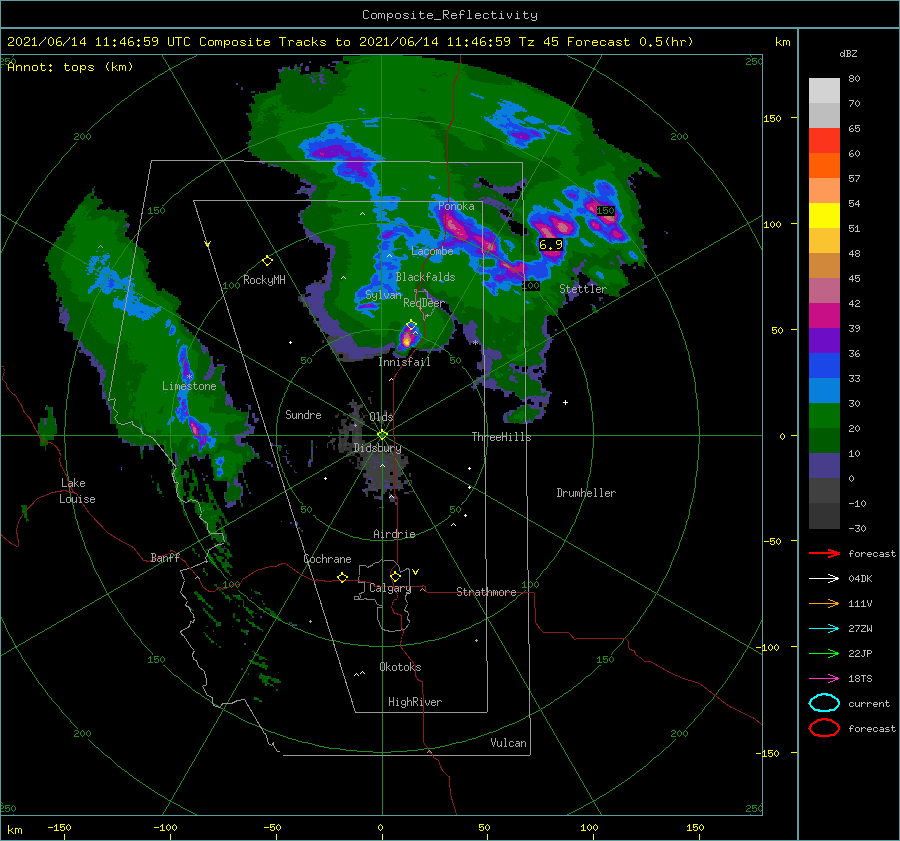Click the yellow diamond marker above RockyMH

point(267,261)
